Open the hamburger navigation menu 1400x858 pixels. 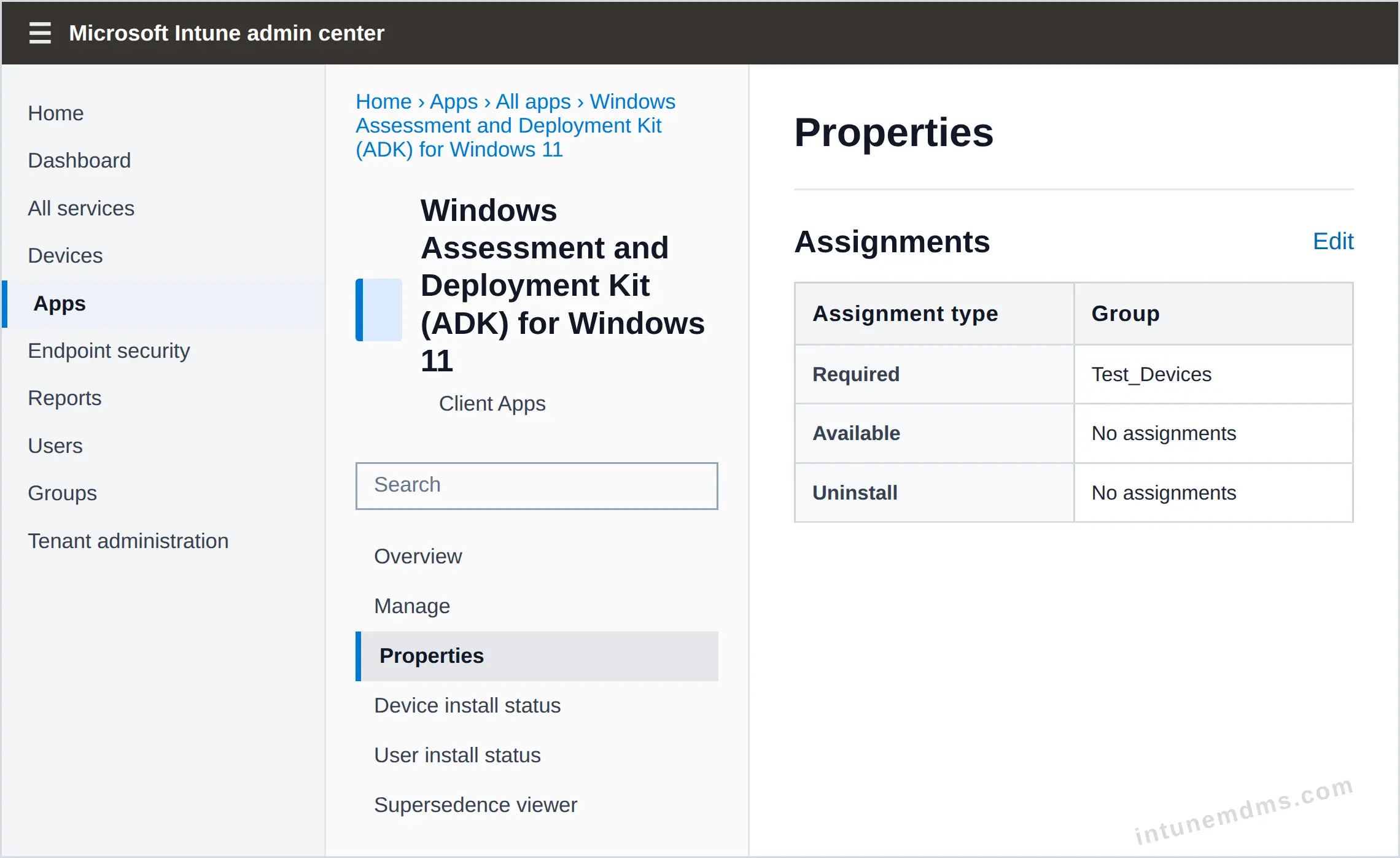tap(40, 33)
